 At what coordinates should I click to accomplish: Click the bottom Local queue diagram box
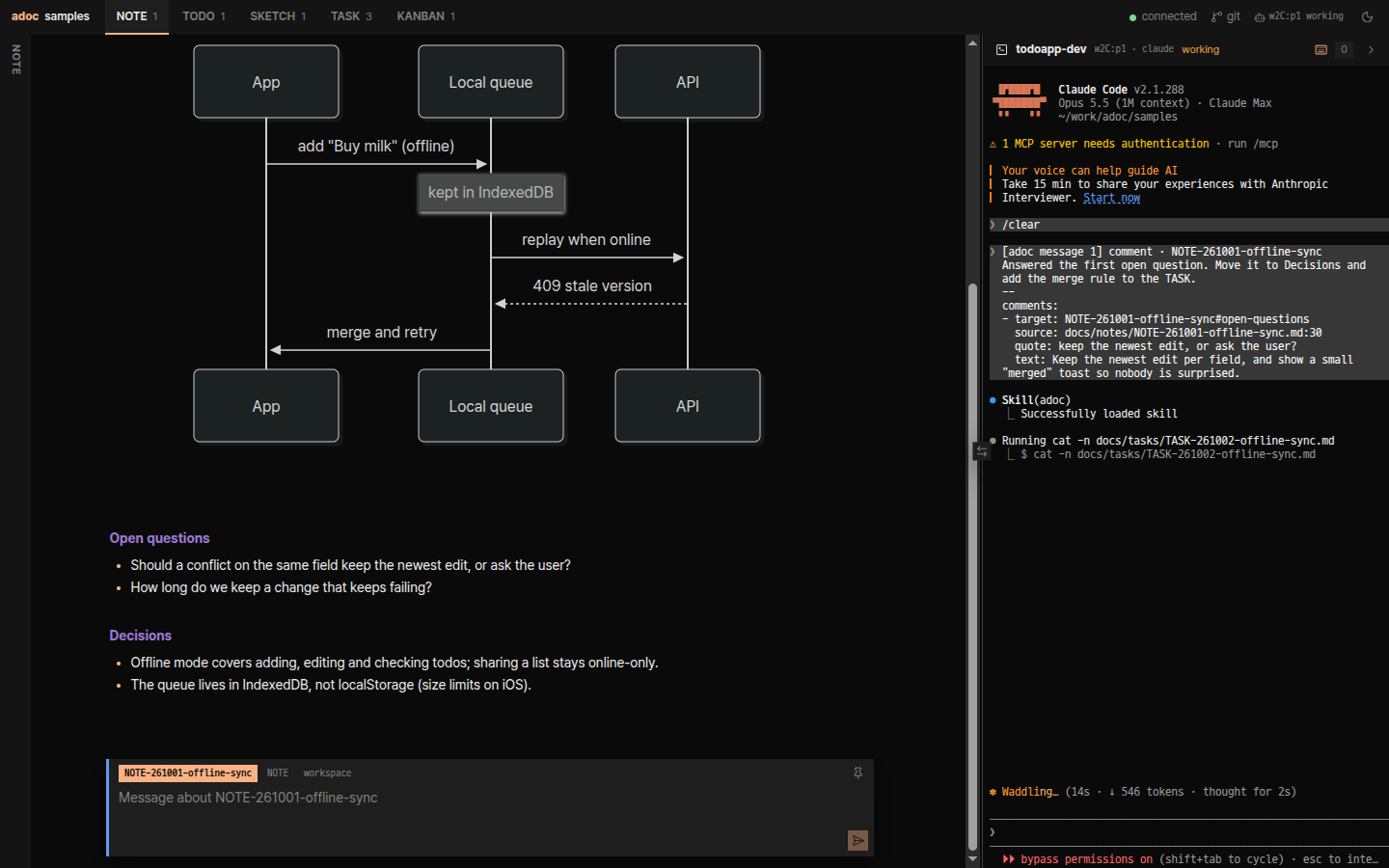tap(491, 406)
